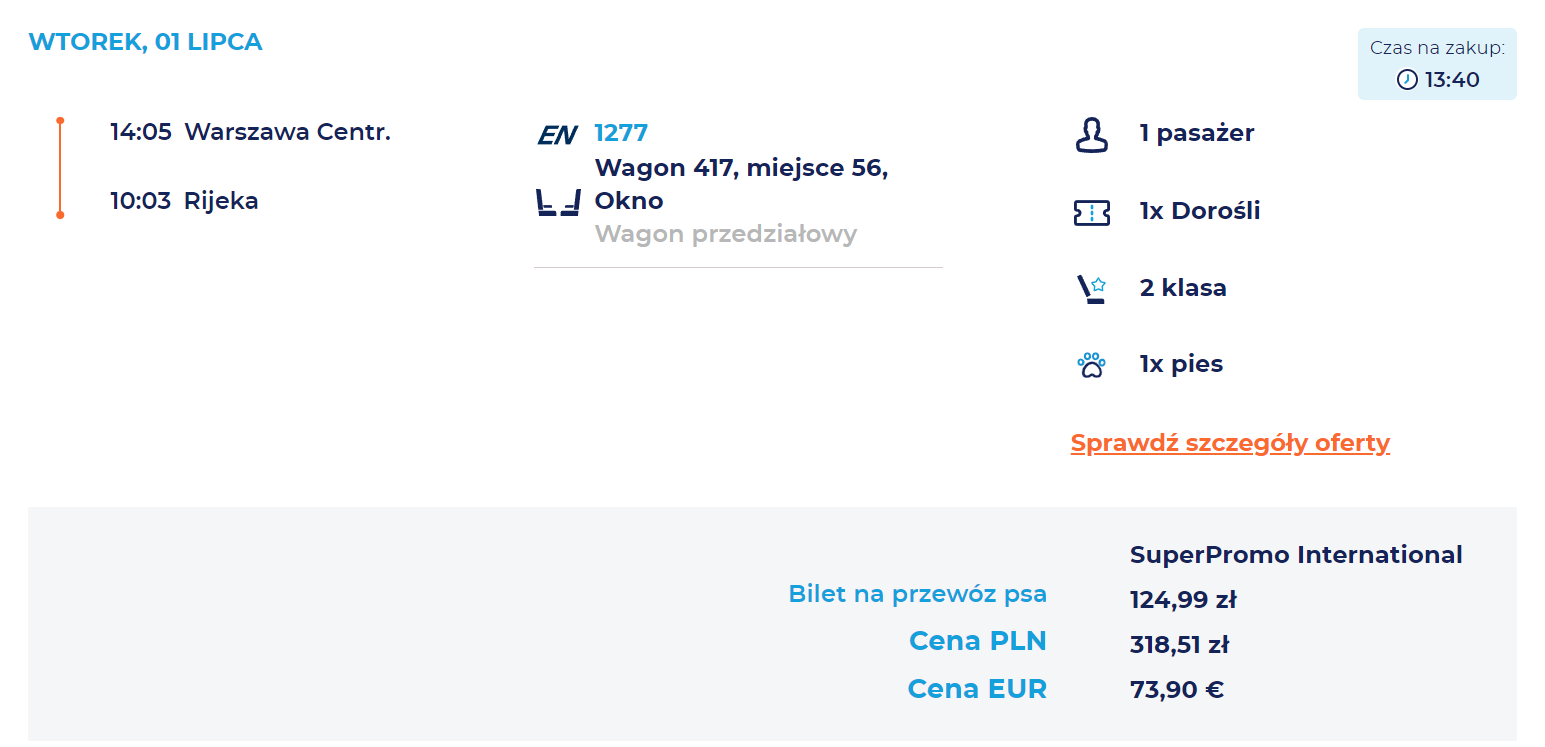The image size is (1545, 747).
Task: Click the Czas na zakup timer box
Action: pos(1436,64)
